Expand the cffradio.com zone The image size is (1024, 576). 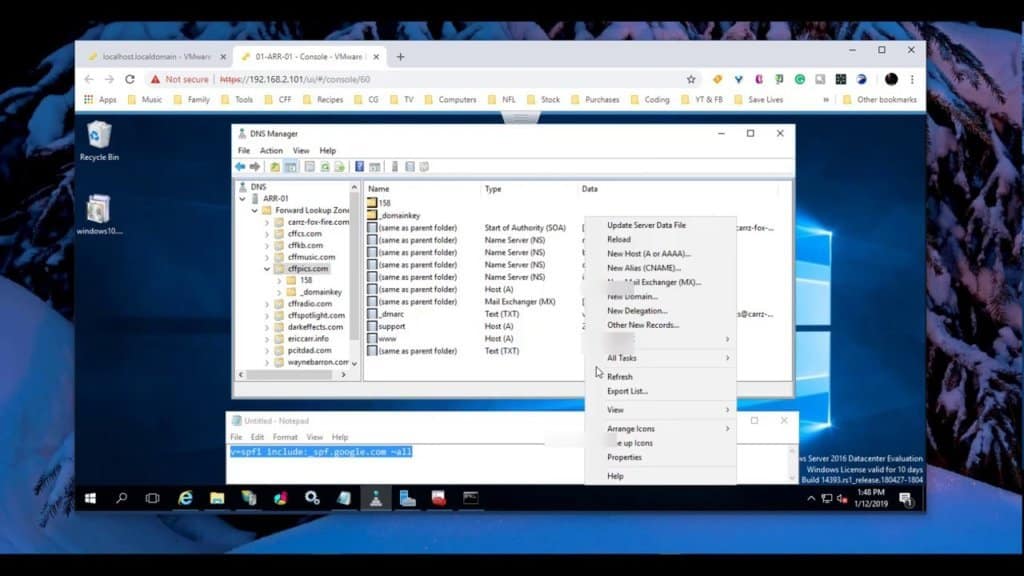[x=266, y=304]
